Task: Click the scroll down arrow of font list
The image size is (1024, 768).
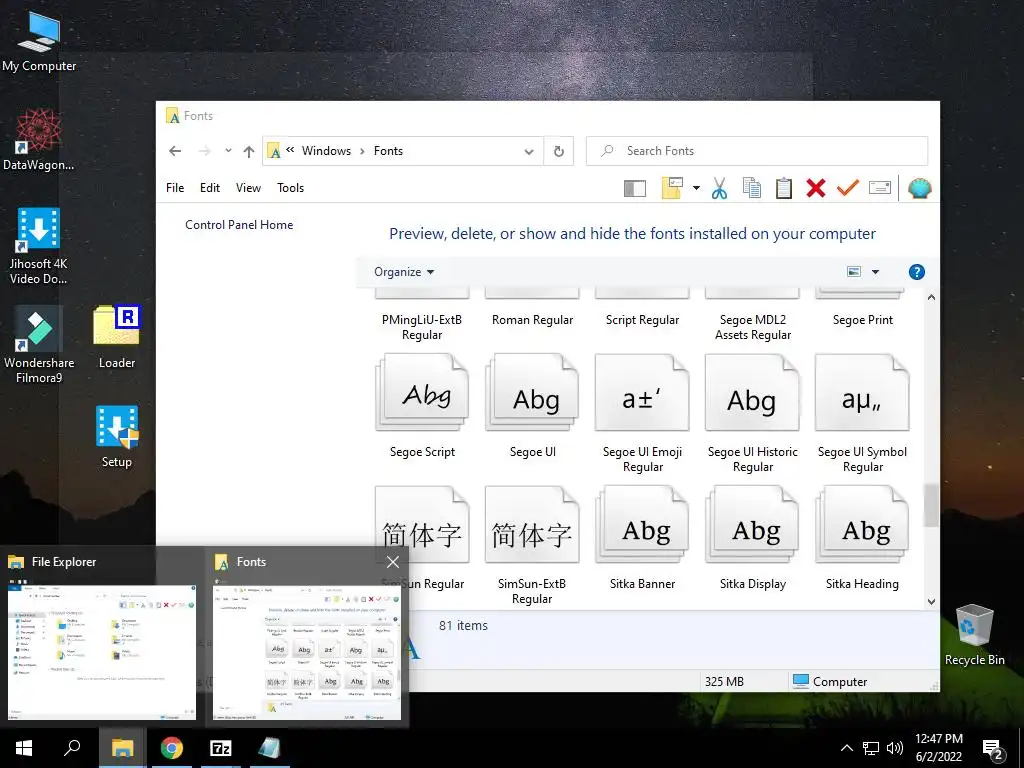Action: [x=931, y=601]
